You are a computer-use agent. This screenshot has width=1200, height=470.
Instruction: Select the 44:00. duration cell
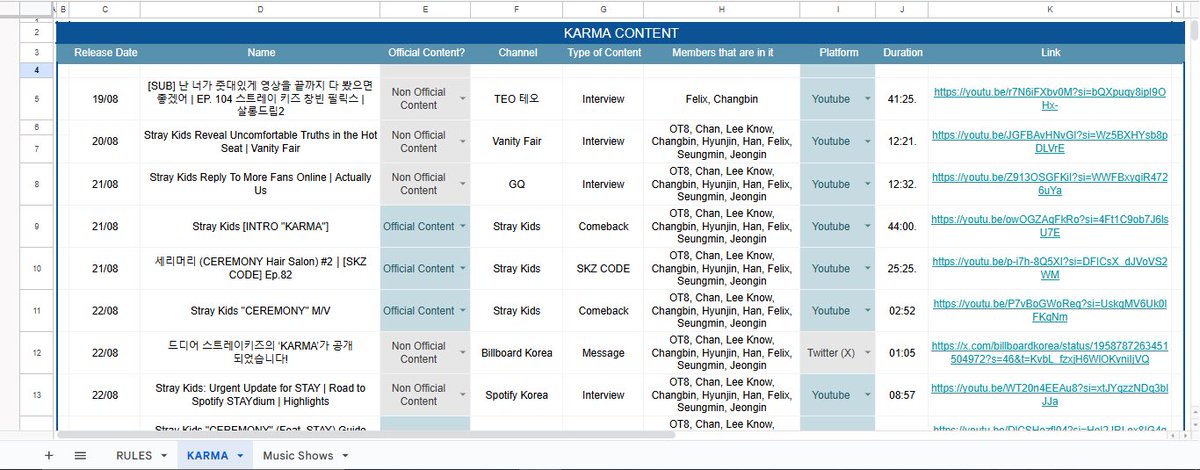click(x=903, y=226)
